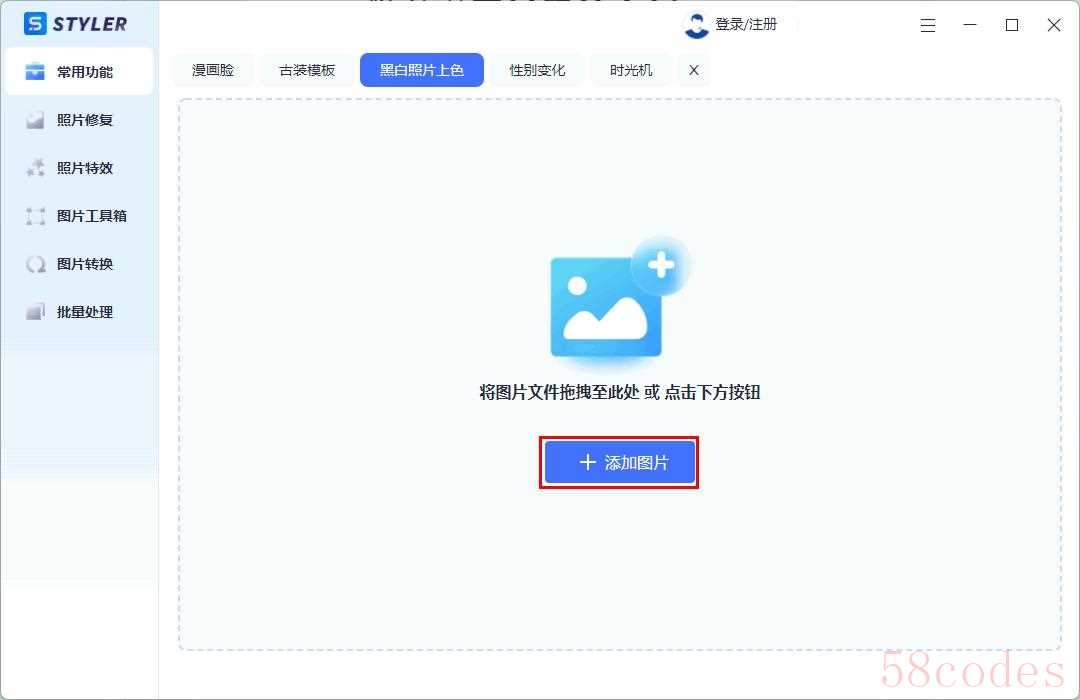Click the STYLER logo icon
The width and height of the screenshot is (1080, 700).
35,24
